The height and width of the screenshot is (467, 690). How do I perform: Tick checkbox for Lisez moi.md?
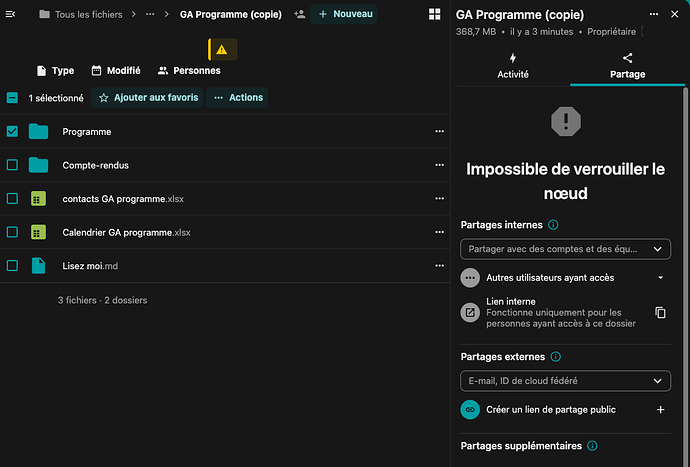[x=12, y=265]
